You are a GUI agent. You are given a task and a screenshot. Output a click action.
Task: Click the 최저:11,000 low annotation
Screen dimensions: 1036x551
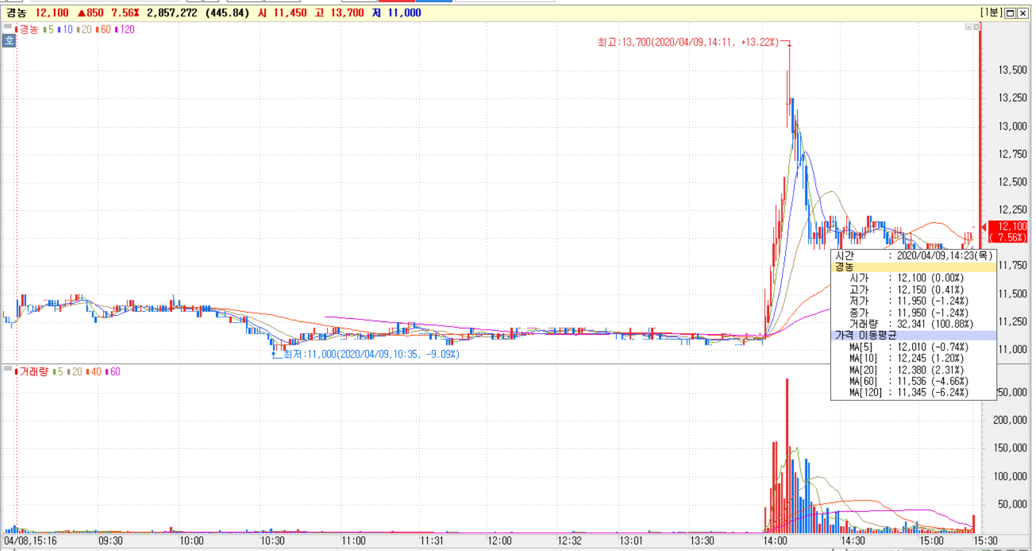pos(371,354)
